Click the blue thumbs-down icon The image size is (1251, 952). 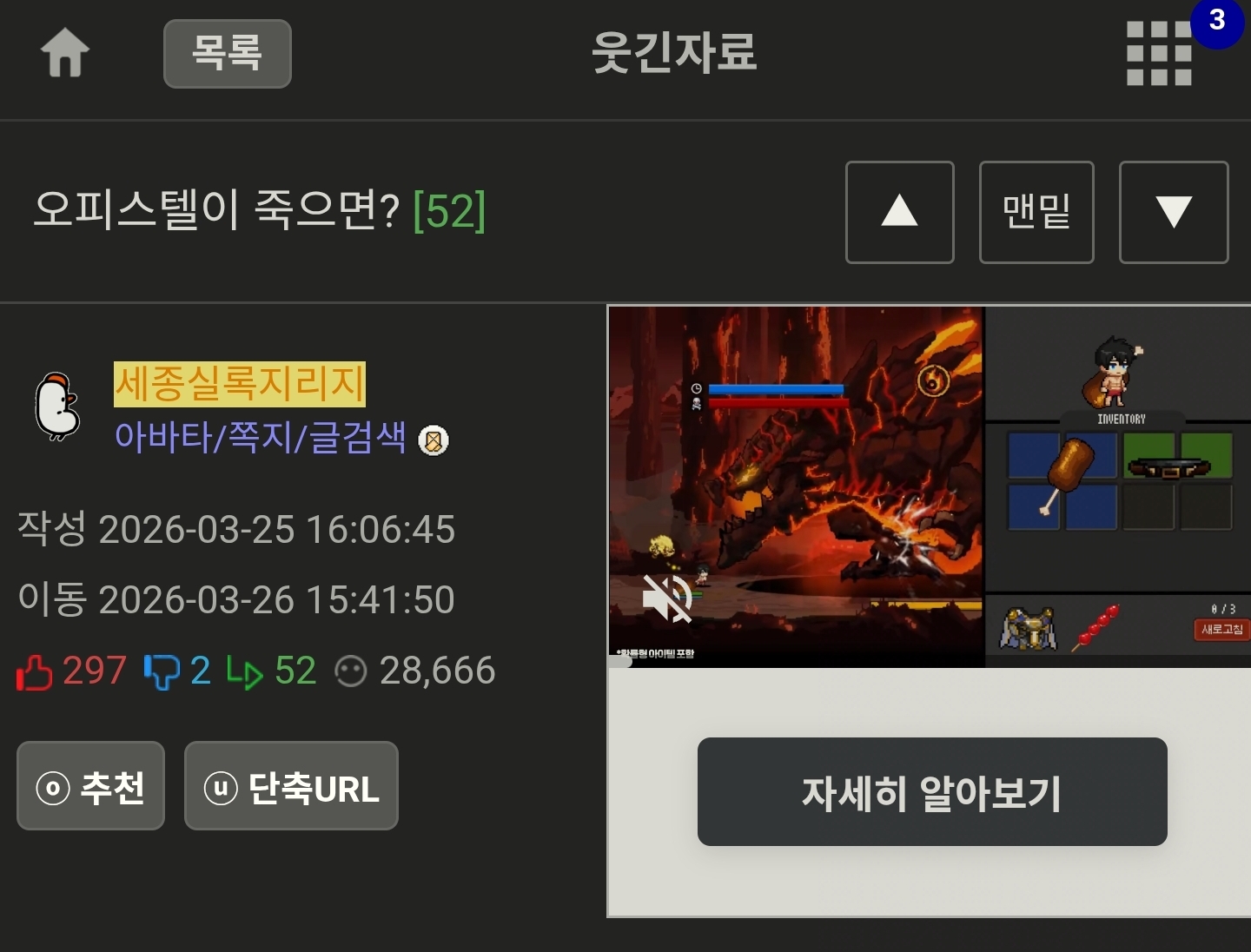click(162, 671)
